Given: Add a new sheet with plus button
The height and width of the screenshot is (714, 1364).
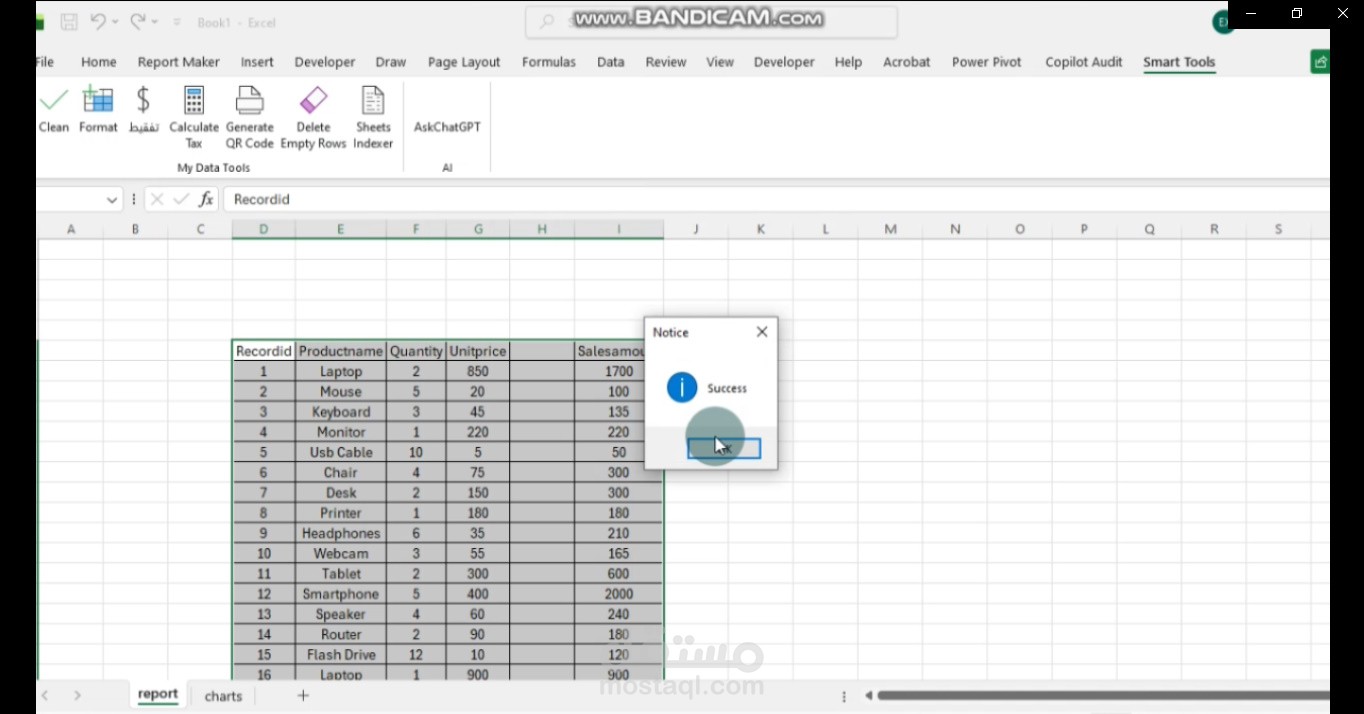Looking at the screenshot, I should click(303, 695).
